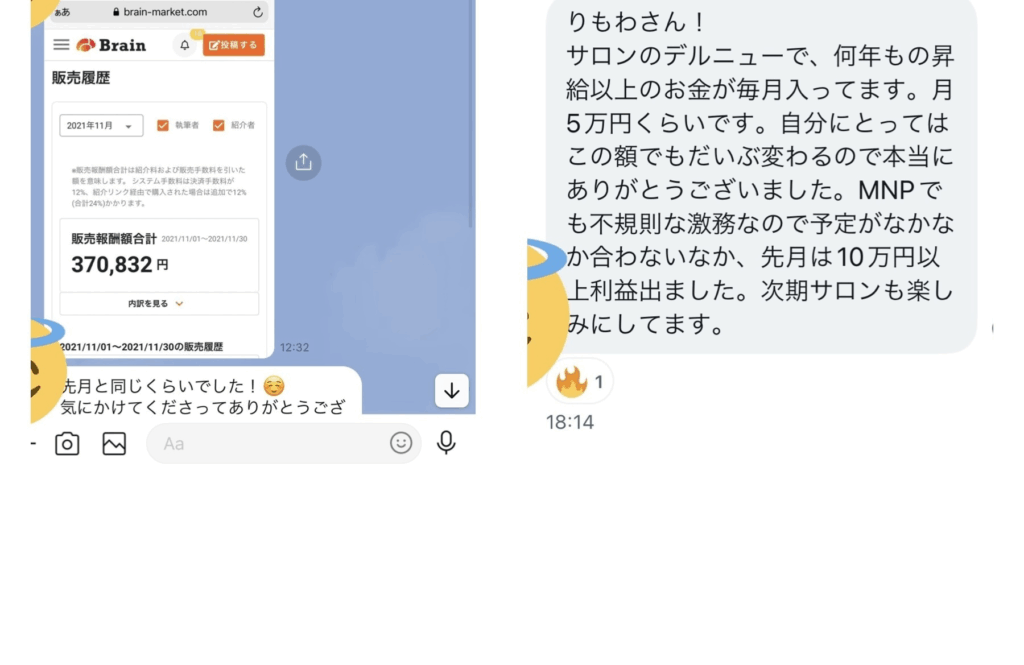
Task: Click the brain-market.com address bar
Action: pyautogui.click(x=159, y=12)
